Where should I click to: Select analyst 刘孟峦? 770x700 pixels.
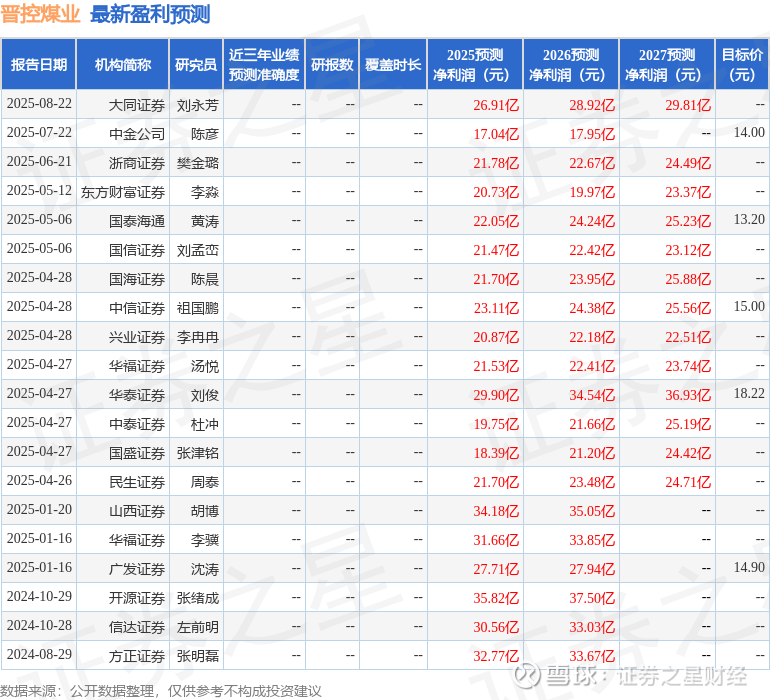coord(197,250)
